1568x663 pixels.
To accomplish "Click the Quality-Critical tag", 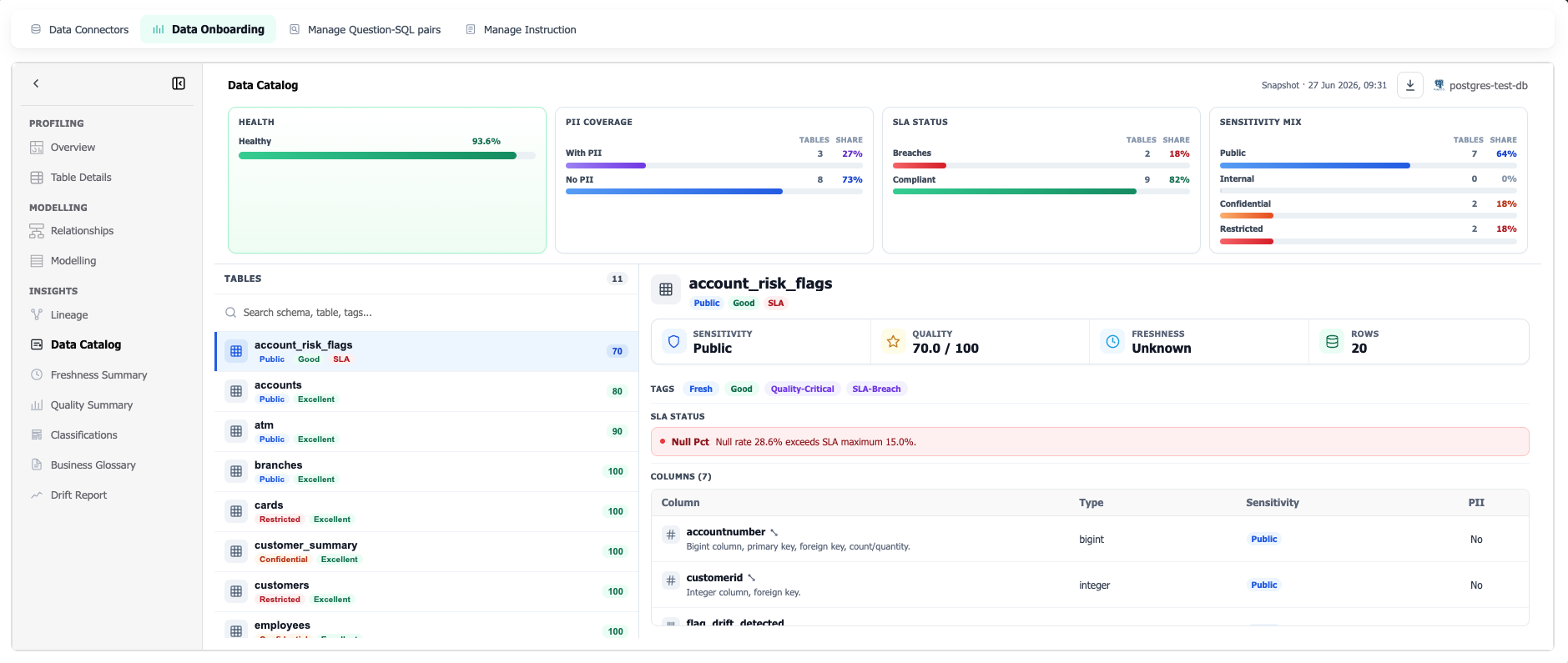I will click(x=802, y=389).
